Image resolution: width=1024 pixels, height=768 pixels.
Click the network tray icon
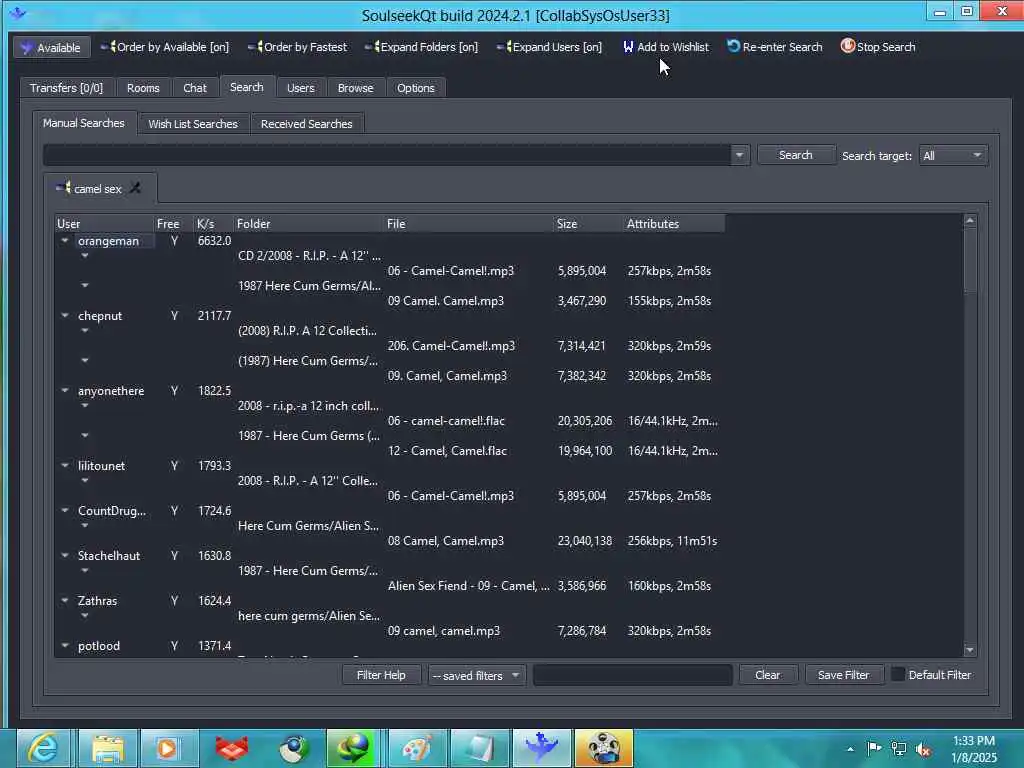coord(899,749)
